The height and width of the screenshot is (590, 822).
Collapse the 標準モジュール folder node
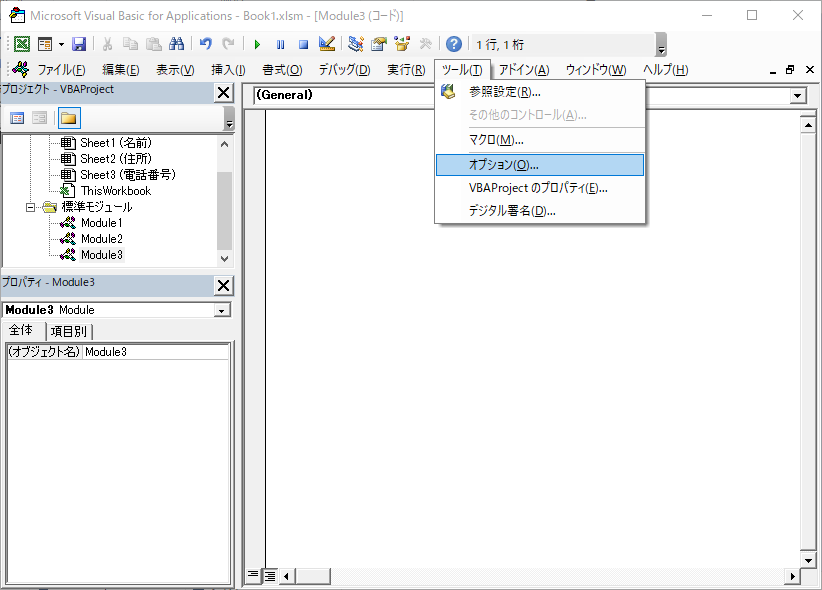tap(30, 208)
